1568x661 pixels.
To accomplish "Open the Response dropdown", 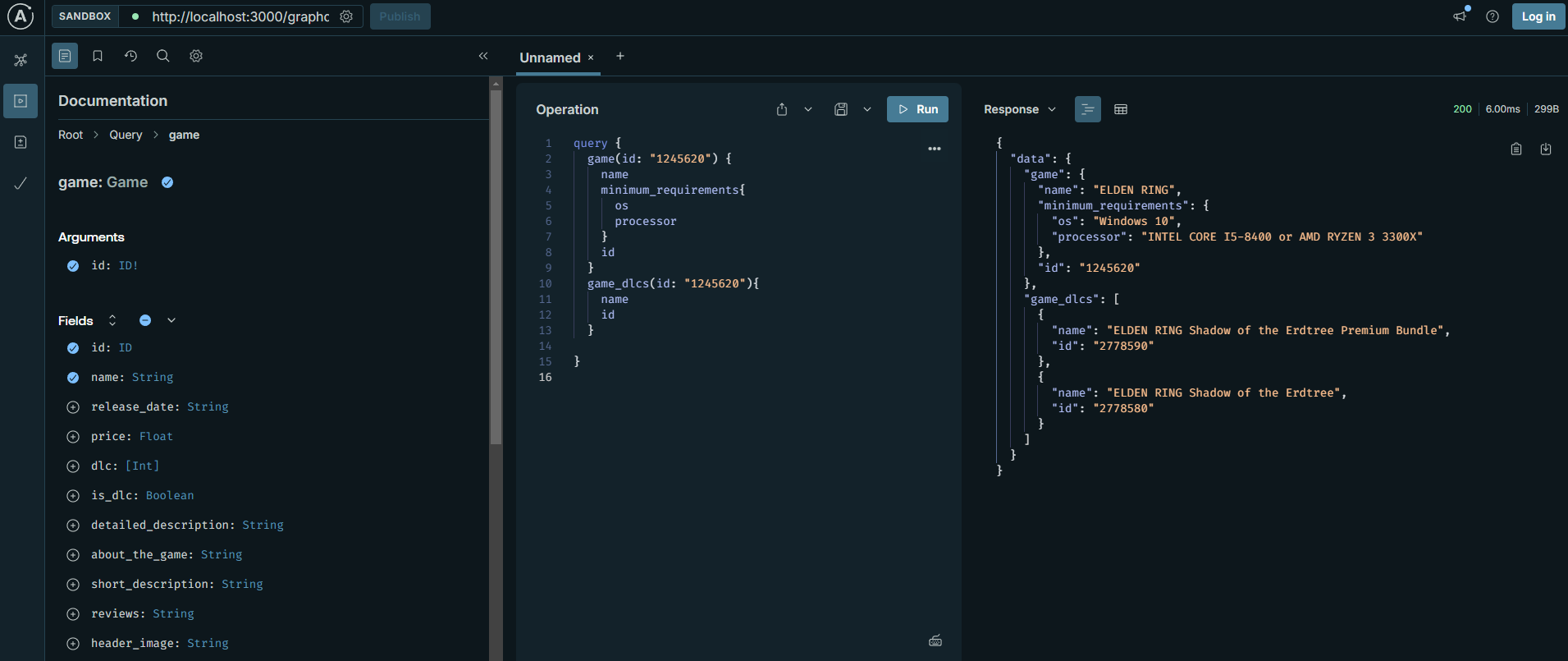I will [1020, 109].
